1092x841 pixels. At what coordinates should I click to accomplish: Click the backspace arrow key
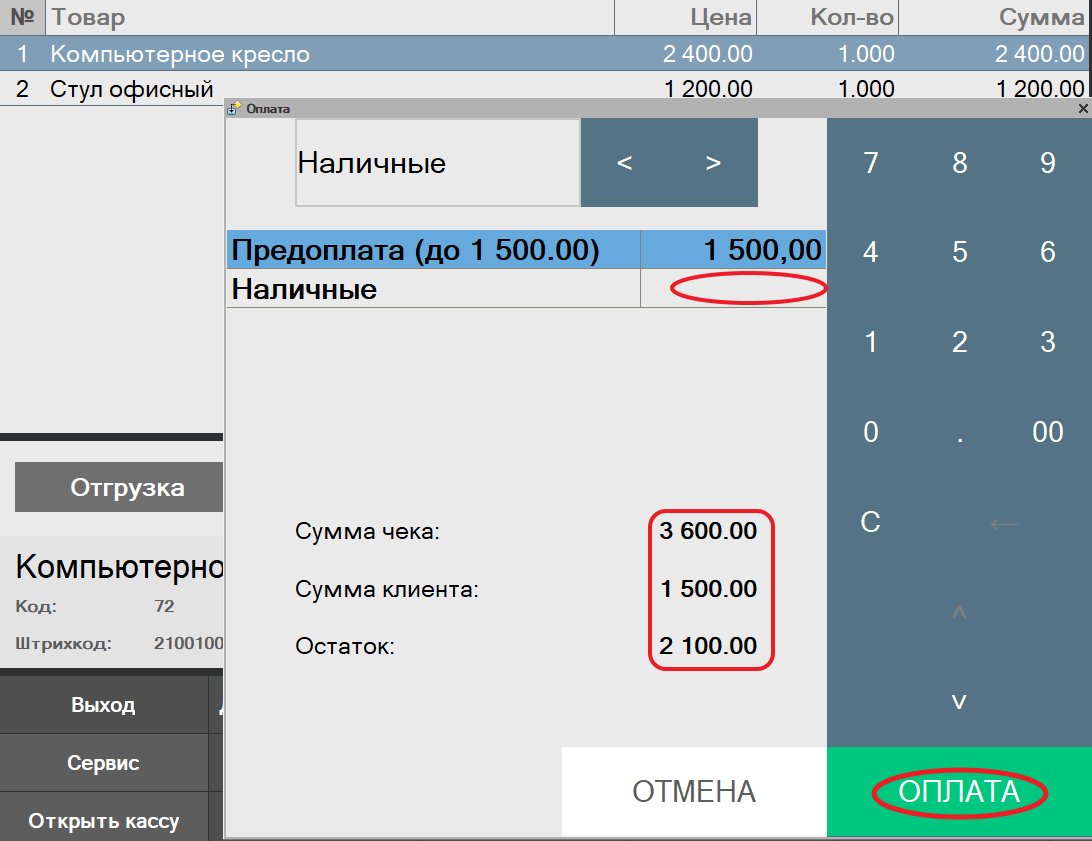(1003, 523)
